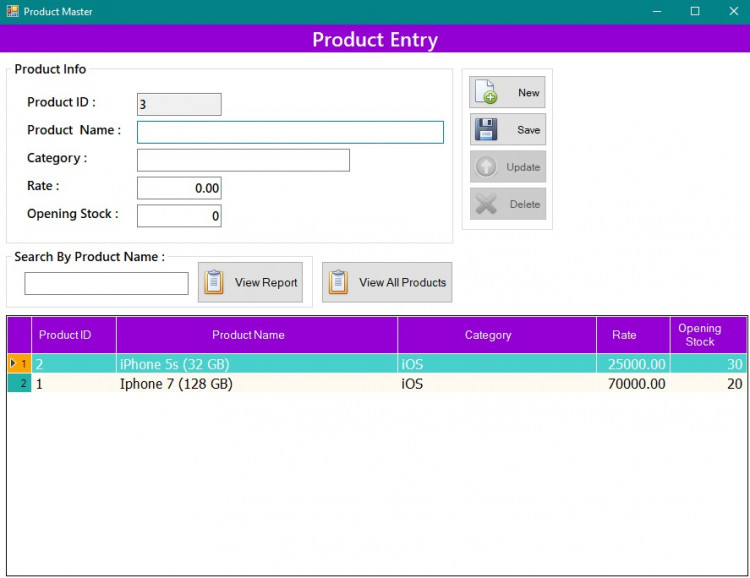Click the Rate input field

[x=179, y=188]
